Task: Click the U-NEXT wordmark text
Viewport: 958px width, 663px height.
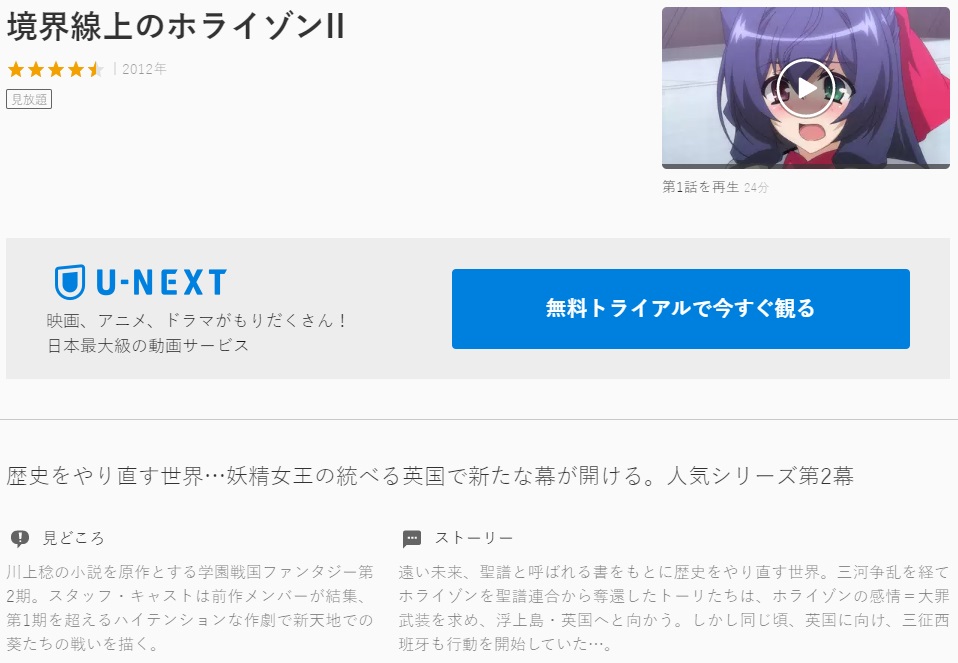Action: click(x=161, y=282)
